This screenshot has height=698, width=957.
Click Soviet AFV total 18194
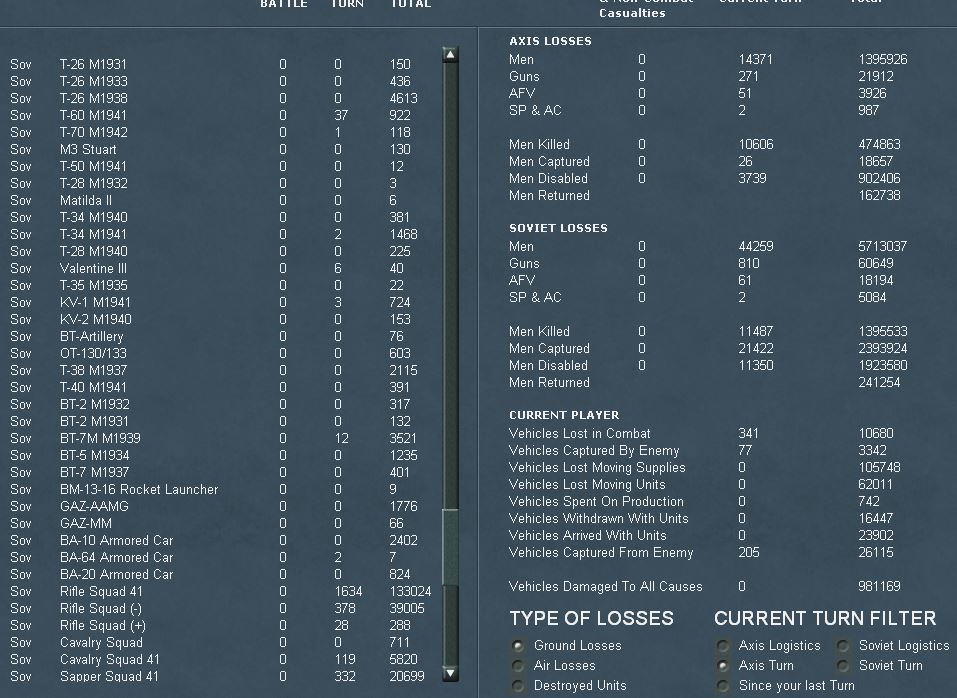click(876, 281)
